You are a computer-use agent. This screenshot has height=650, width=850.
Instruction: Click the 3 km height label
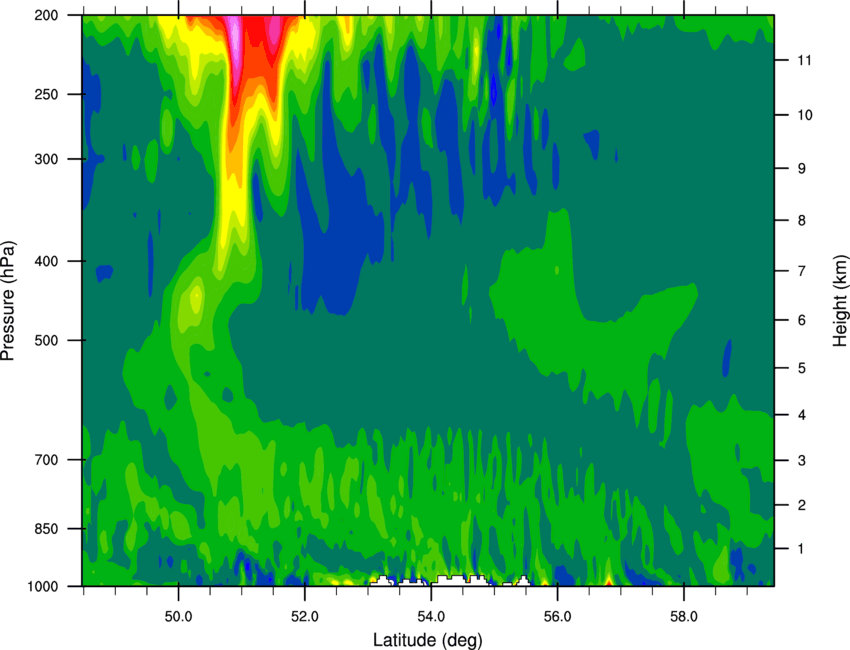tap(802, 461)
